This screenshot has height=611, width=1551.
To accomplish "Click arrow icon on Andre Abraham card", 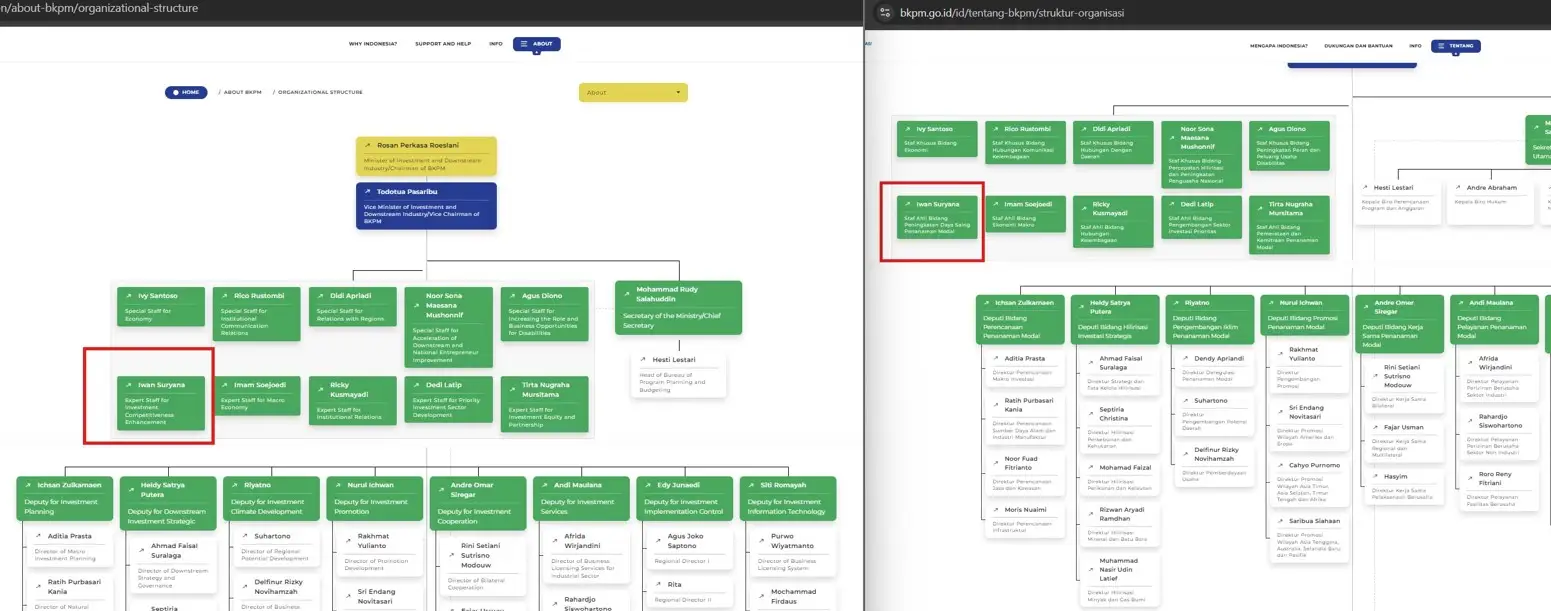I will click(x=1456, y=188).
